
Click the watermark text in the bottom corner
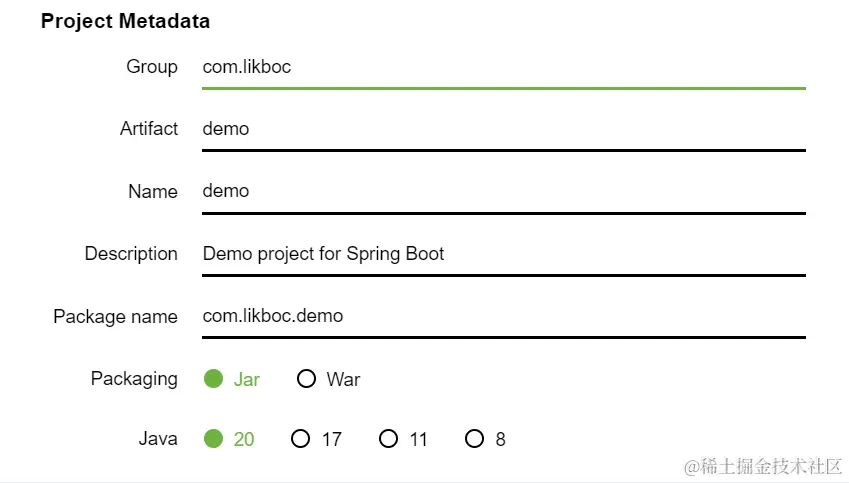(763, 467)
